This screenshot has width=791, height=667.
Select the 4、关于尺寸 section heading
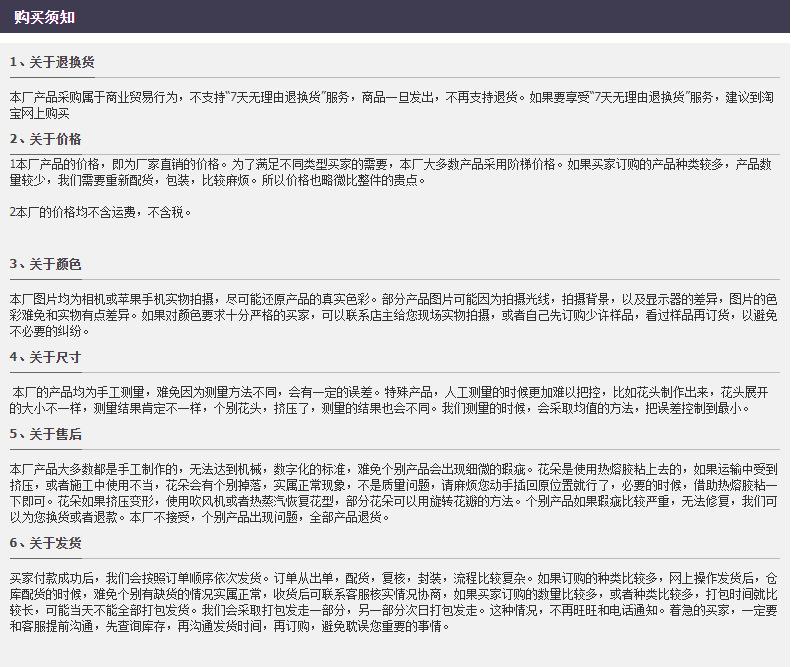[x=46, y=356]
